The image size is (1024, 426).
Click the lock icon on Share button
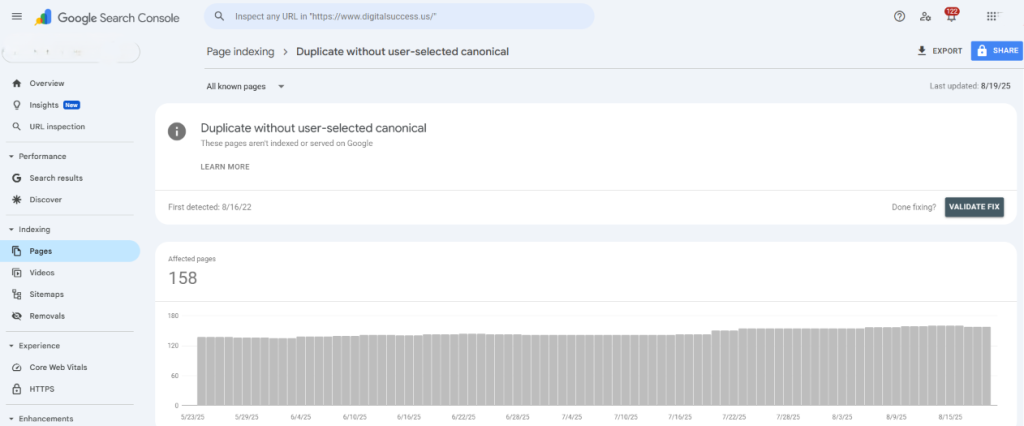[x=982, y=50]
